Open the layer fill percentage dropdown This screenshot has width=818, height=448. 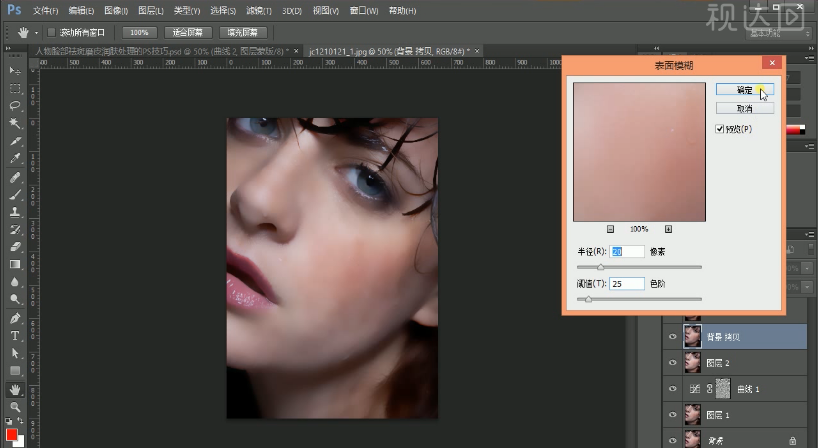(808, 287)
